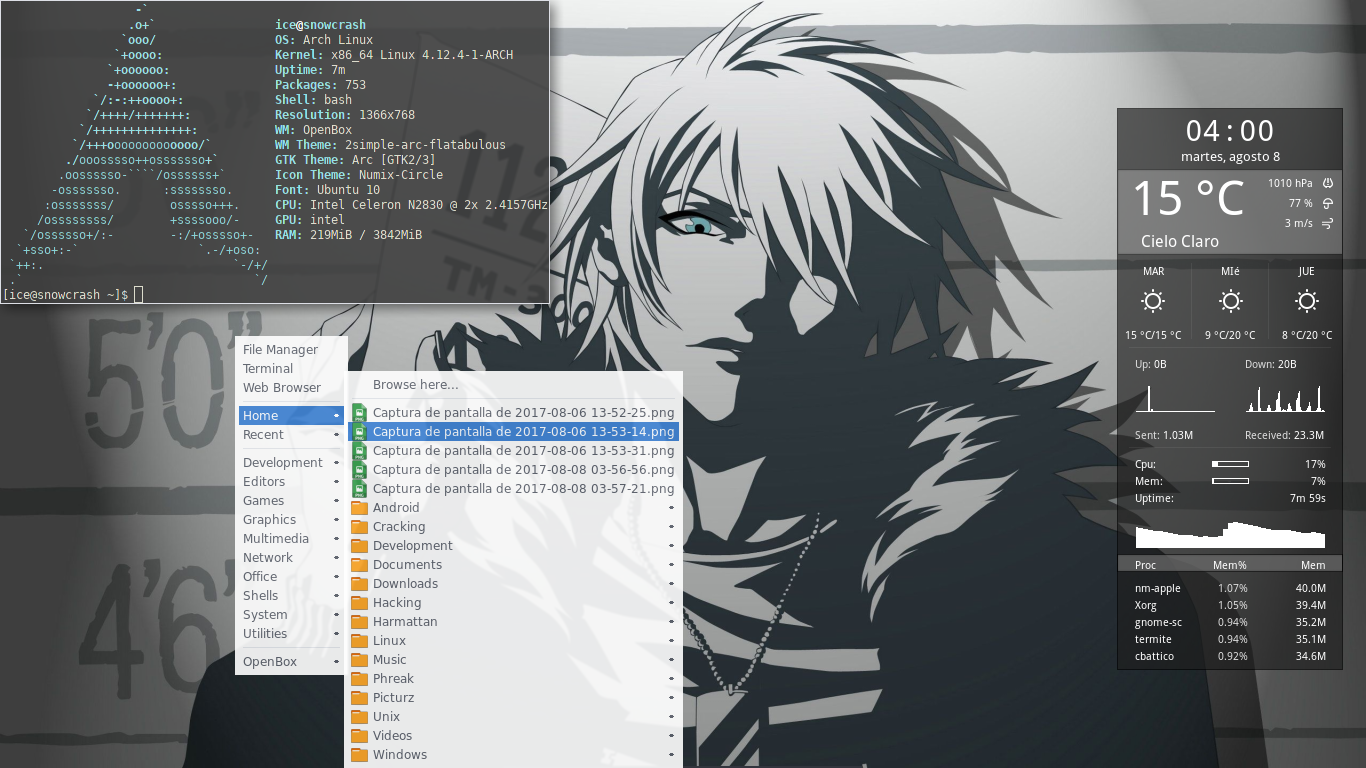
Task: Click the Harmattan folder icon
Action: pyautogui.click(x=360, y=621)
